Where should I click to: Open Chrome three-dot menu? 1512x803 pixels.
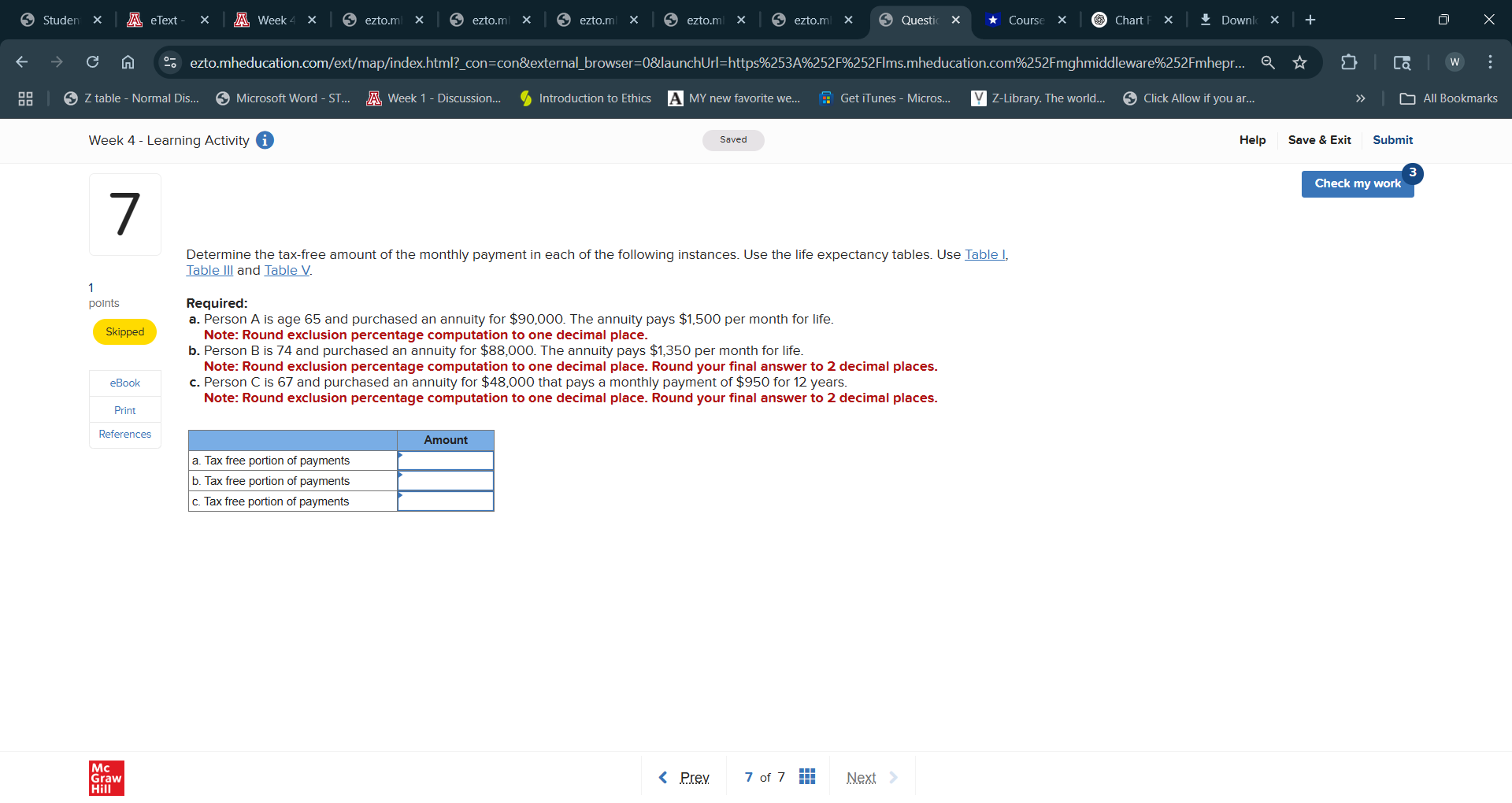[x=1490, y=62]
